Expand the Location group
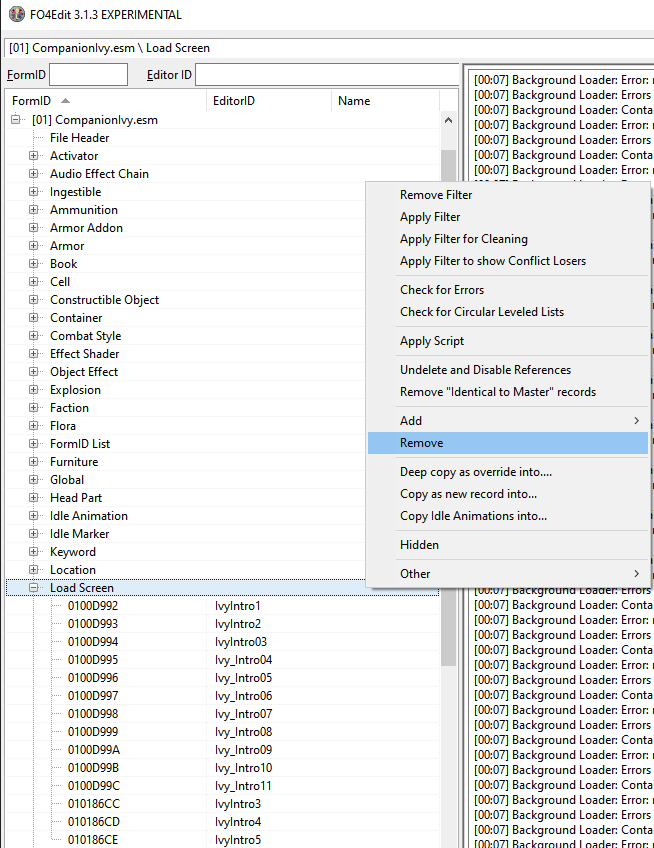The height and width of the screenshot is (848, 654). click(x=34, y=569)
